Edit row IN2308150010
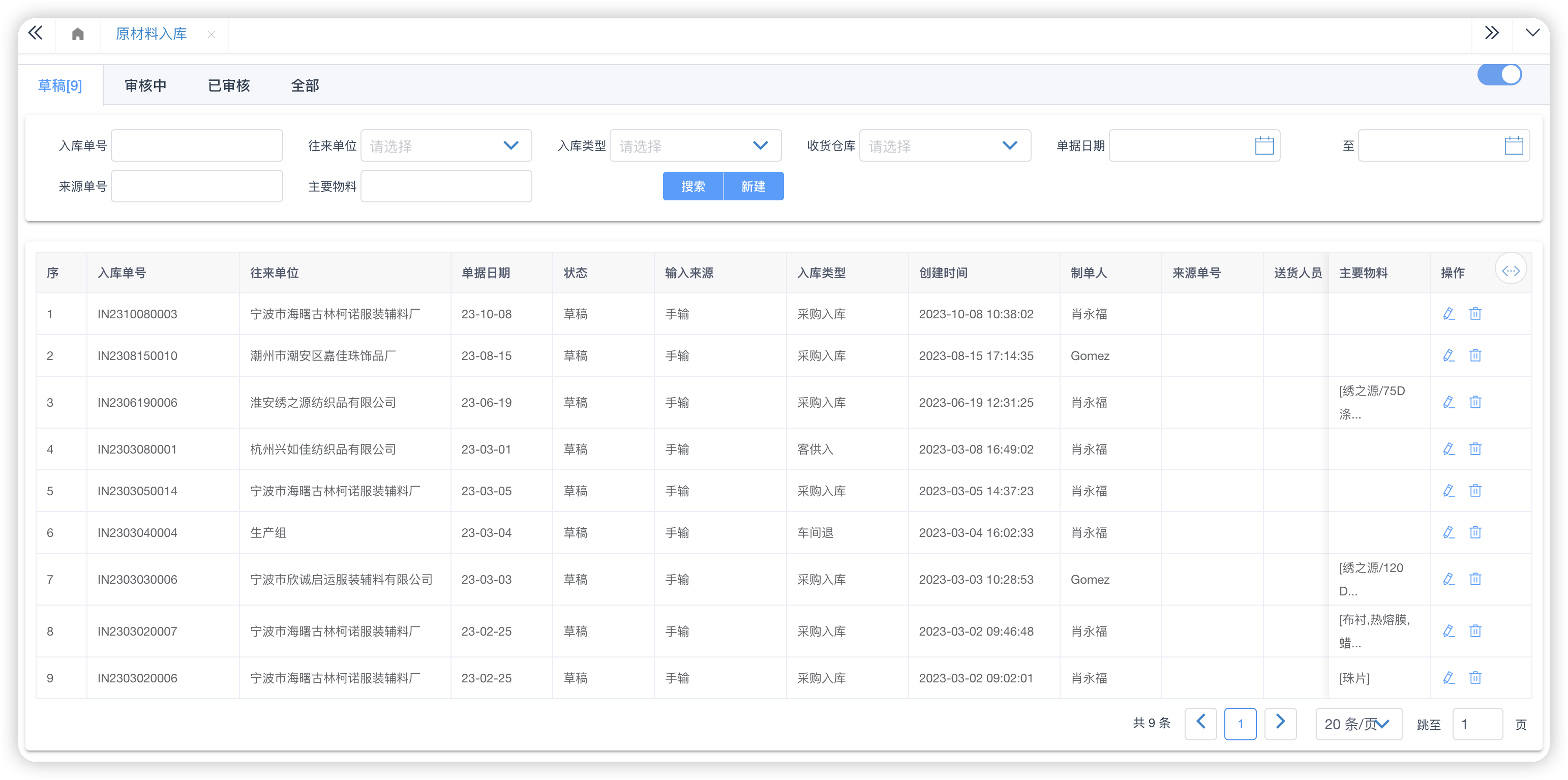The width and height of the screenshot is (1568, 780). [x=1449, y=355]
